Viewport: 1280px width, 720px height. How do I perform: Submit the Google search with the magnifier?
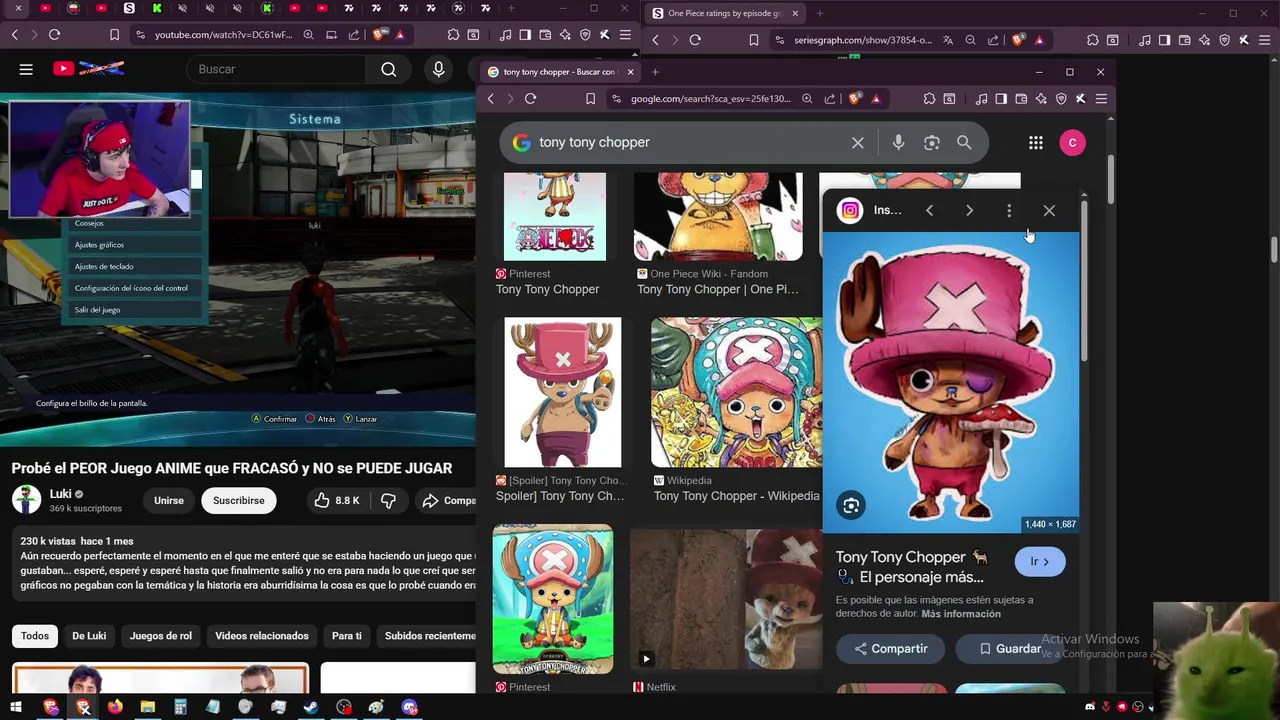(x=964, y=143)
